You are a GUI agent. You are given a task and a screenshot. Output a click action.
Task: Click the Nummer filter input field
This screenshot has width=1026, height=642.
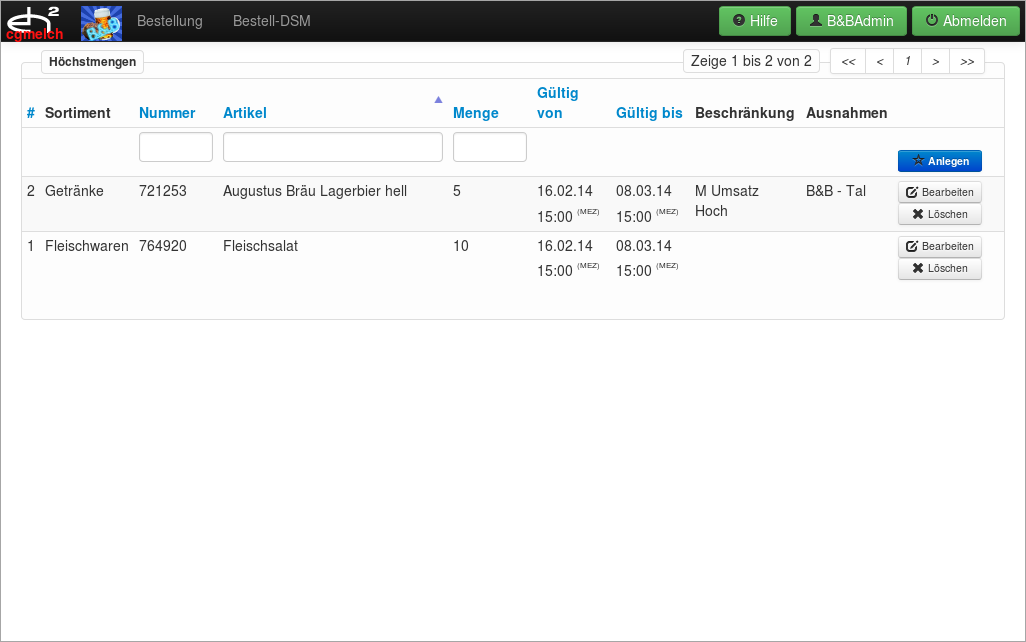click(x=176, y=147)
